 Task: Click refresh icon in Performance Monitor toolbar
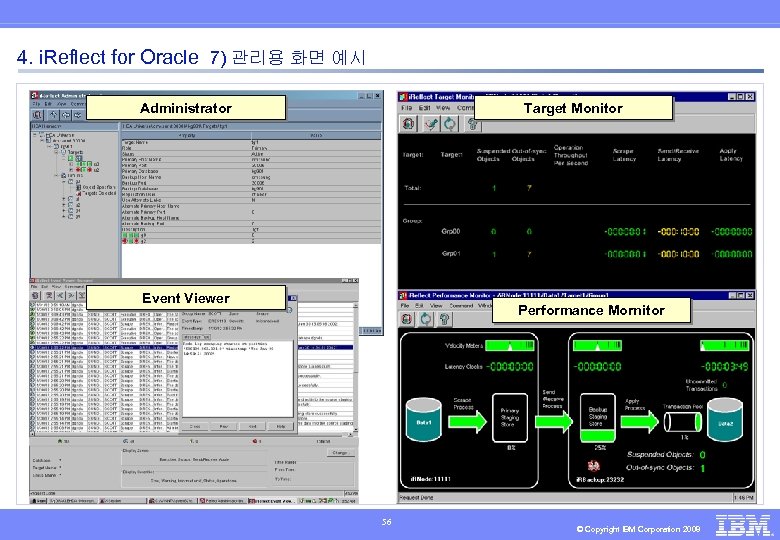[426, 319]
